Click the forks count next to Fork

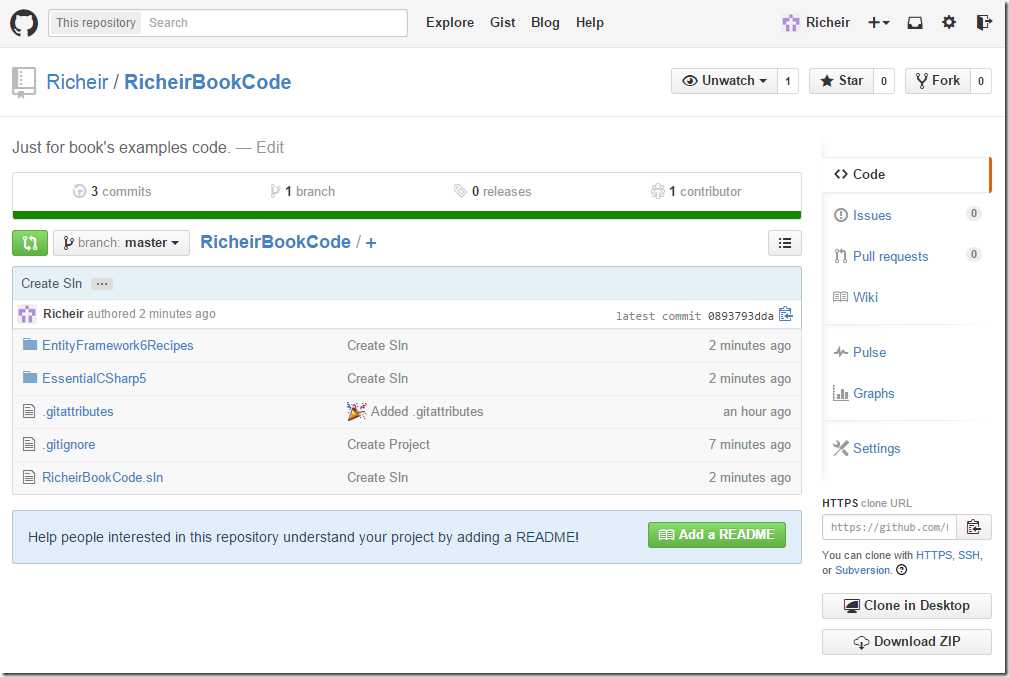[x=981, y=81]
